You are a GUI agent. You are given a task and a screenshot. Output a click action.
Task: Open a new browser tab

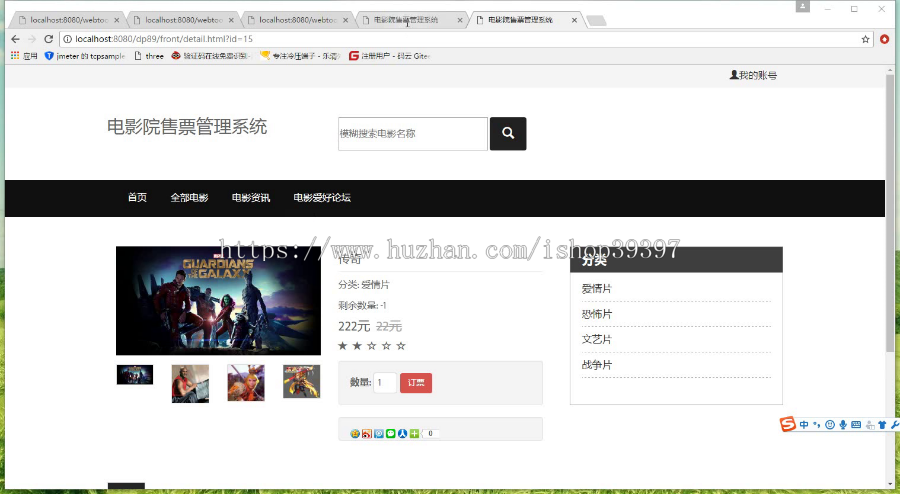click(597, 21)
